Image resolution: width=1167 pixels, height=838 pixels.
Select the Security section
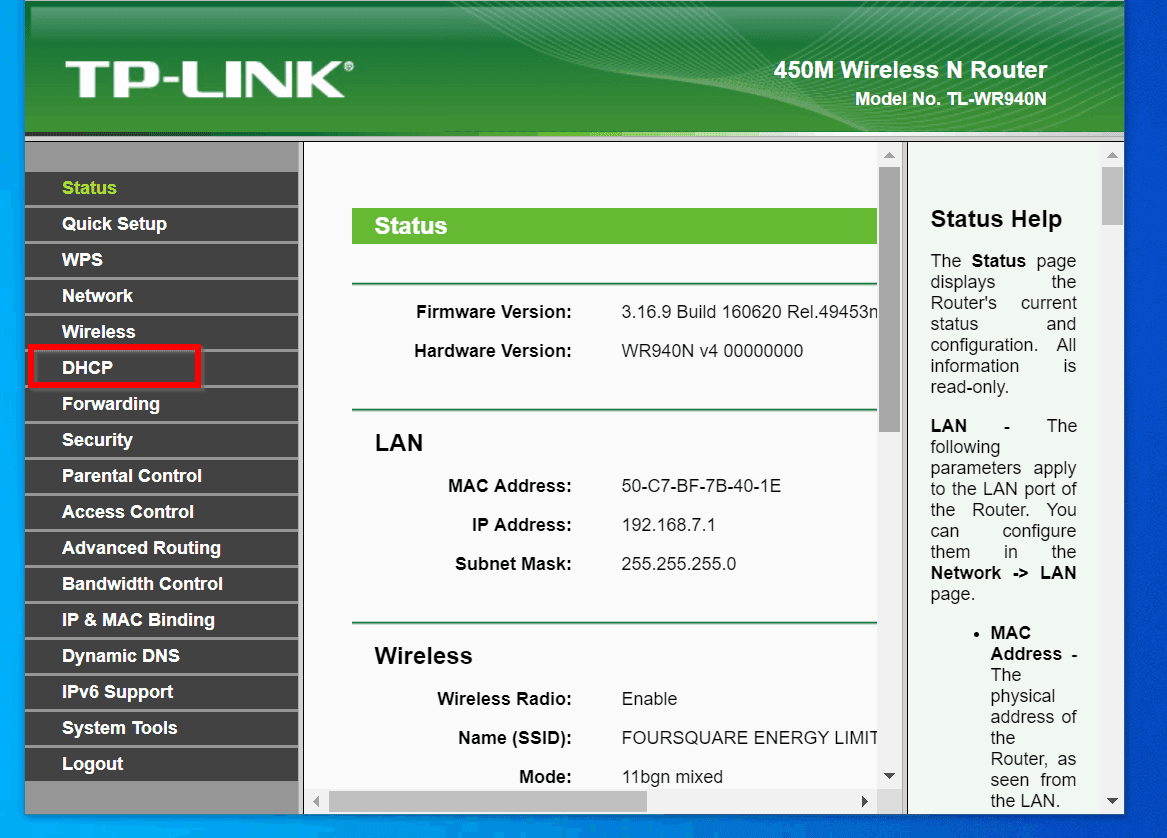(x=97, y=440)
